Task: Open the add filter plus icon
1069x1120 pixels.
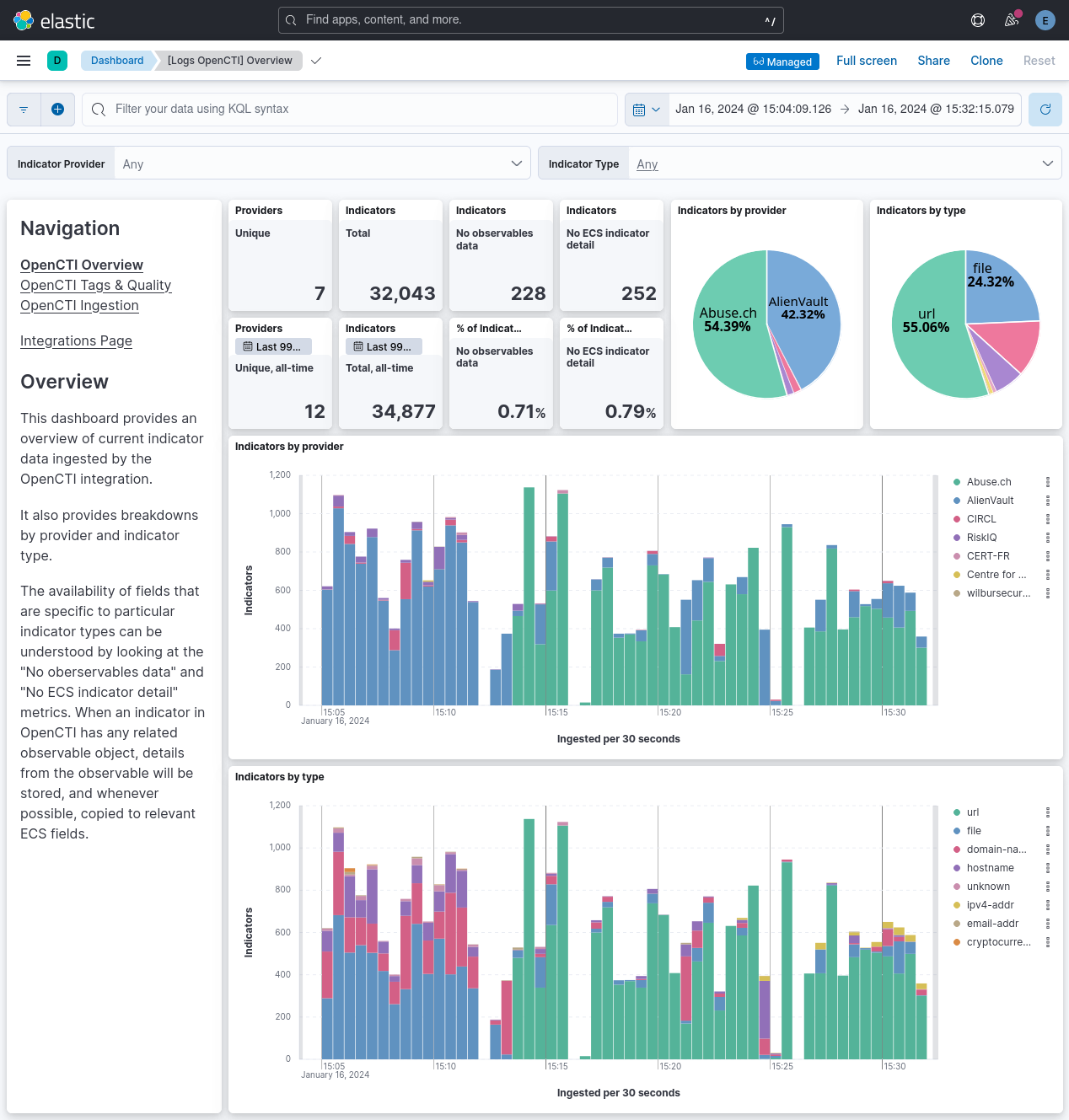Action: tap(57, 109)
